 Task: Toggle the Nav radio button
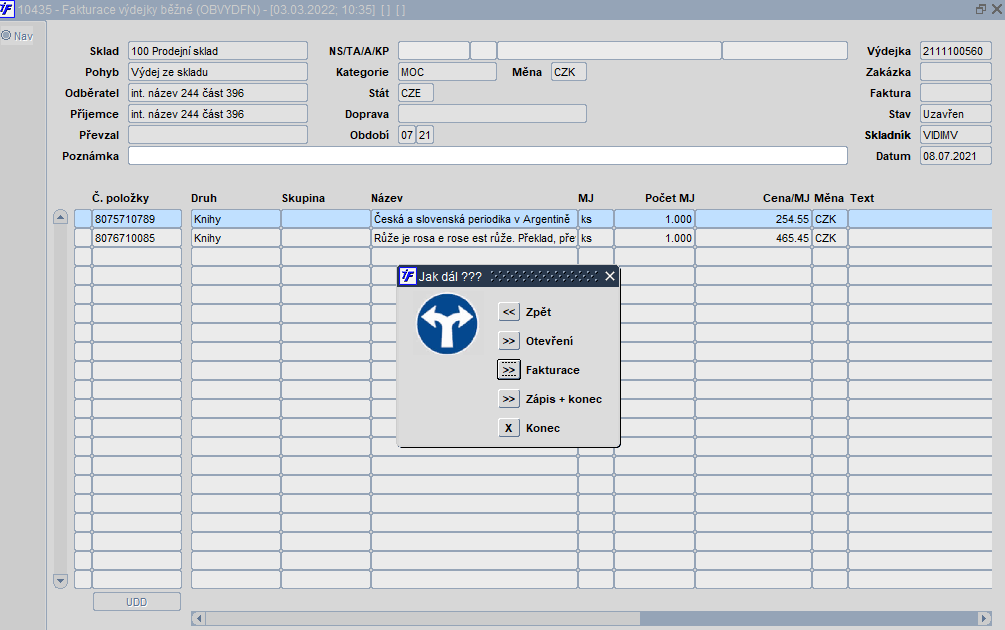coord(6,36)
